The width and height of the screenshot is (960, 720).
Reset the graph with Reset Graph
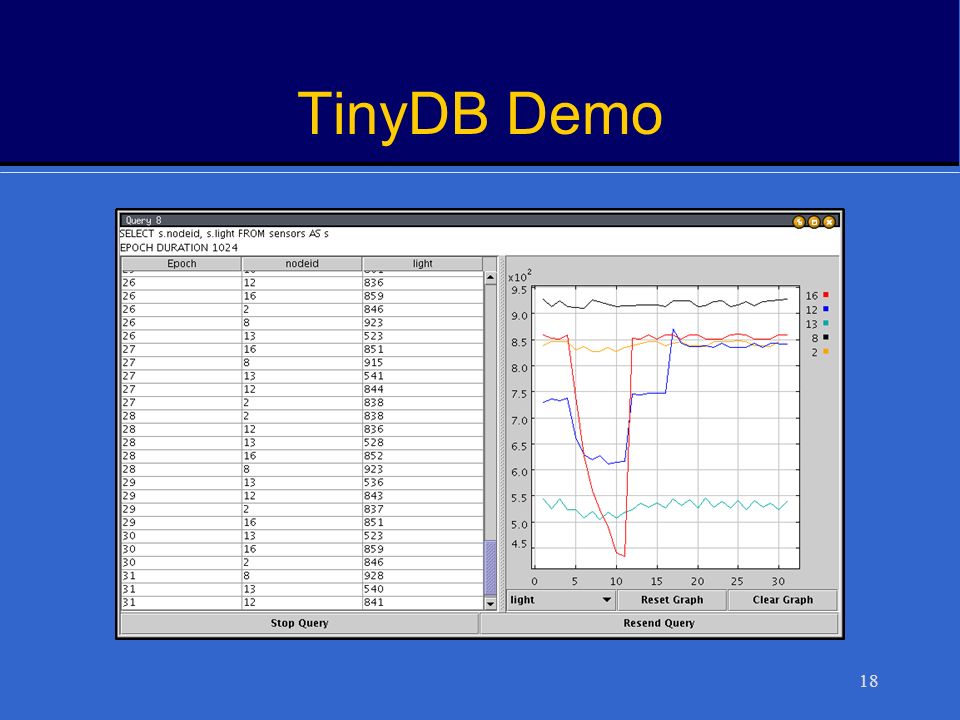click(x=672, y=600)
